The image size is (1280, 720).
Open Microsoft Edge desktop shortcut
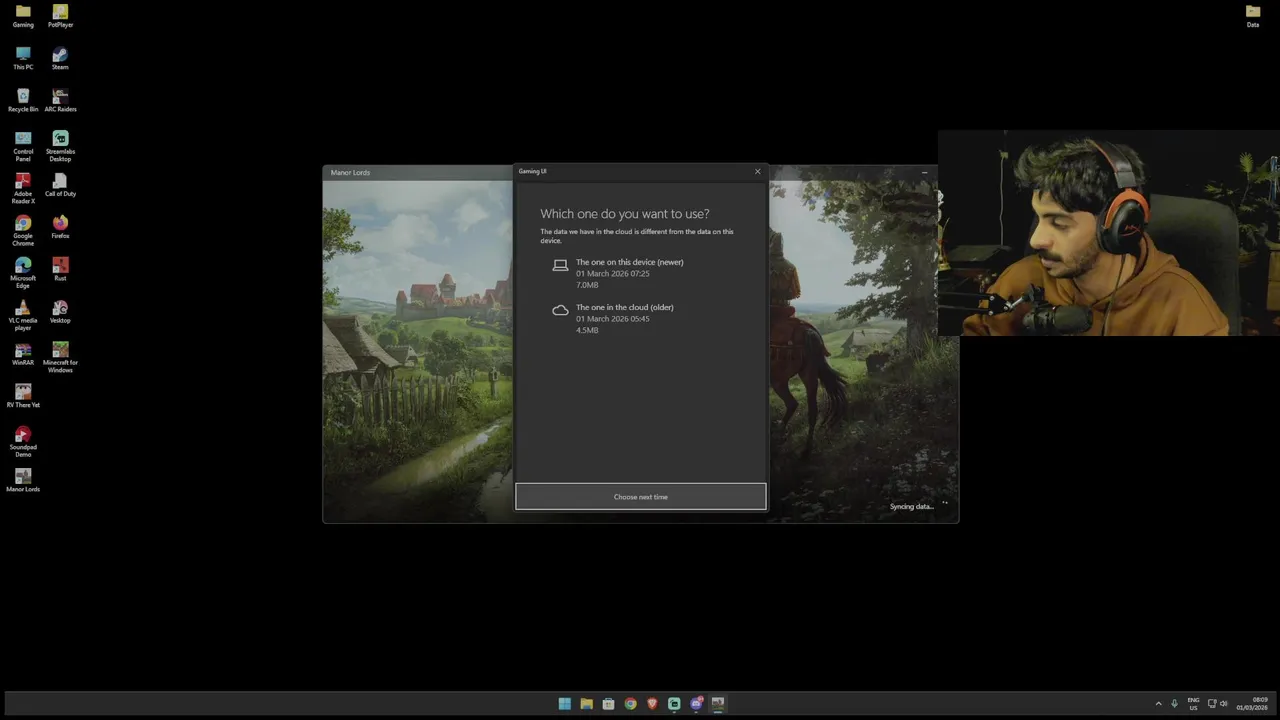coord(23,273)
